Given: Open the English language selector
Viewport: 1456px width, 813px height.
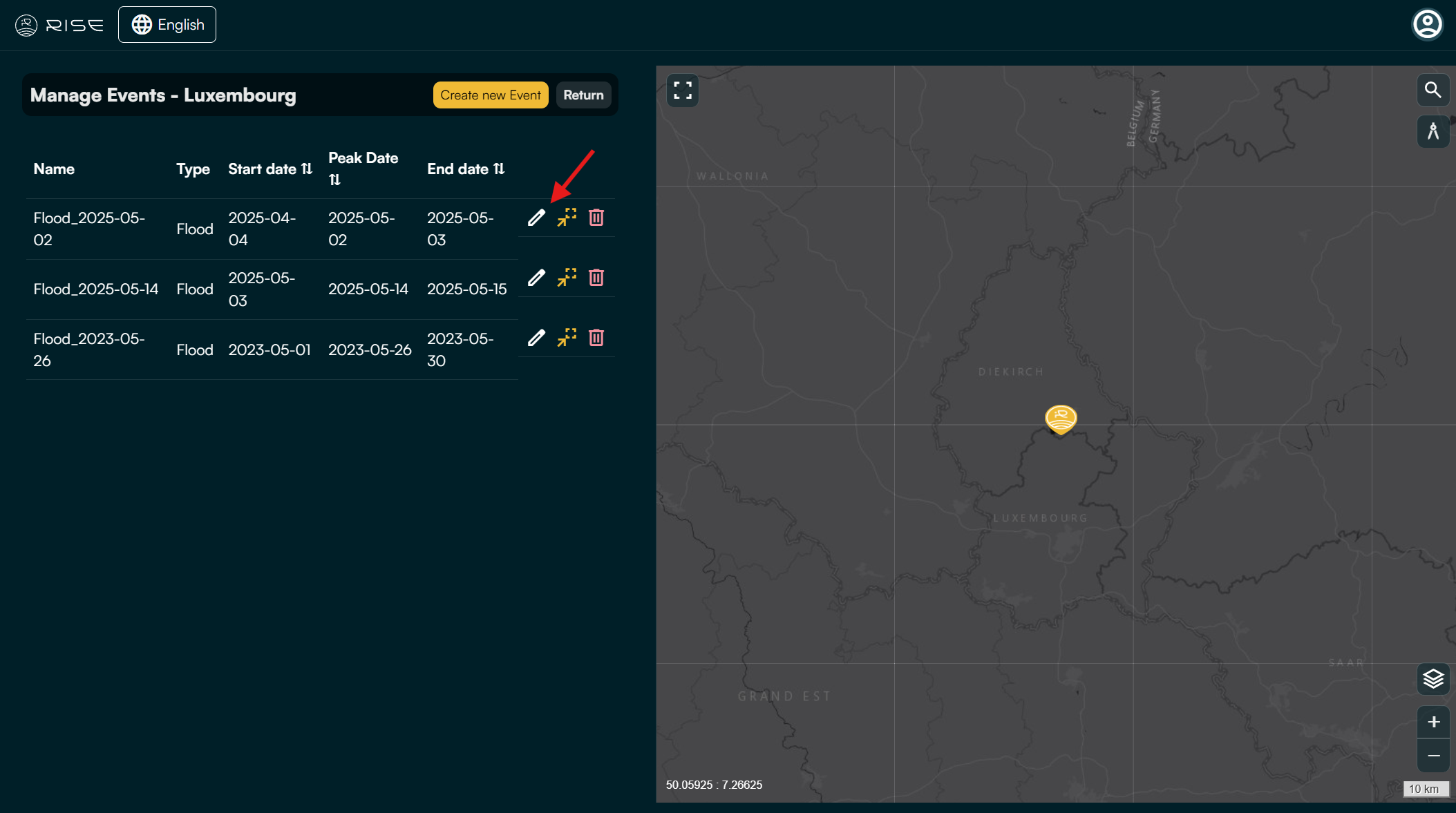Looking at the screenshot, I should click(x=167, y=25).
